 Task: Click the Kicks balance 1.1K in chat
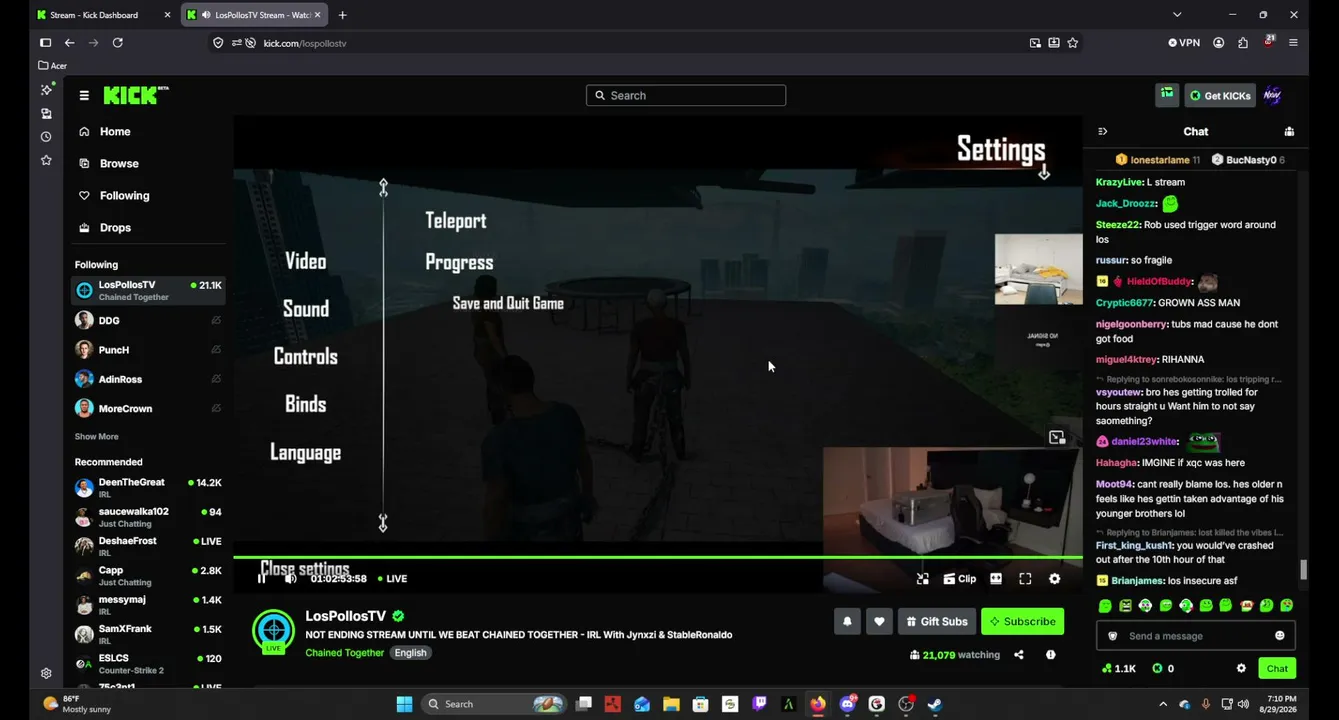pyautogui.click(x=1118, y=668)
